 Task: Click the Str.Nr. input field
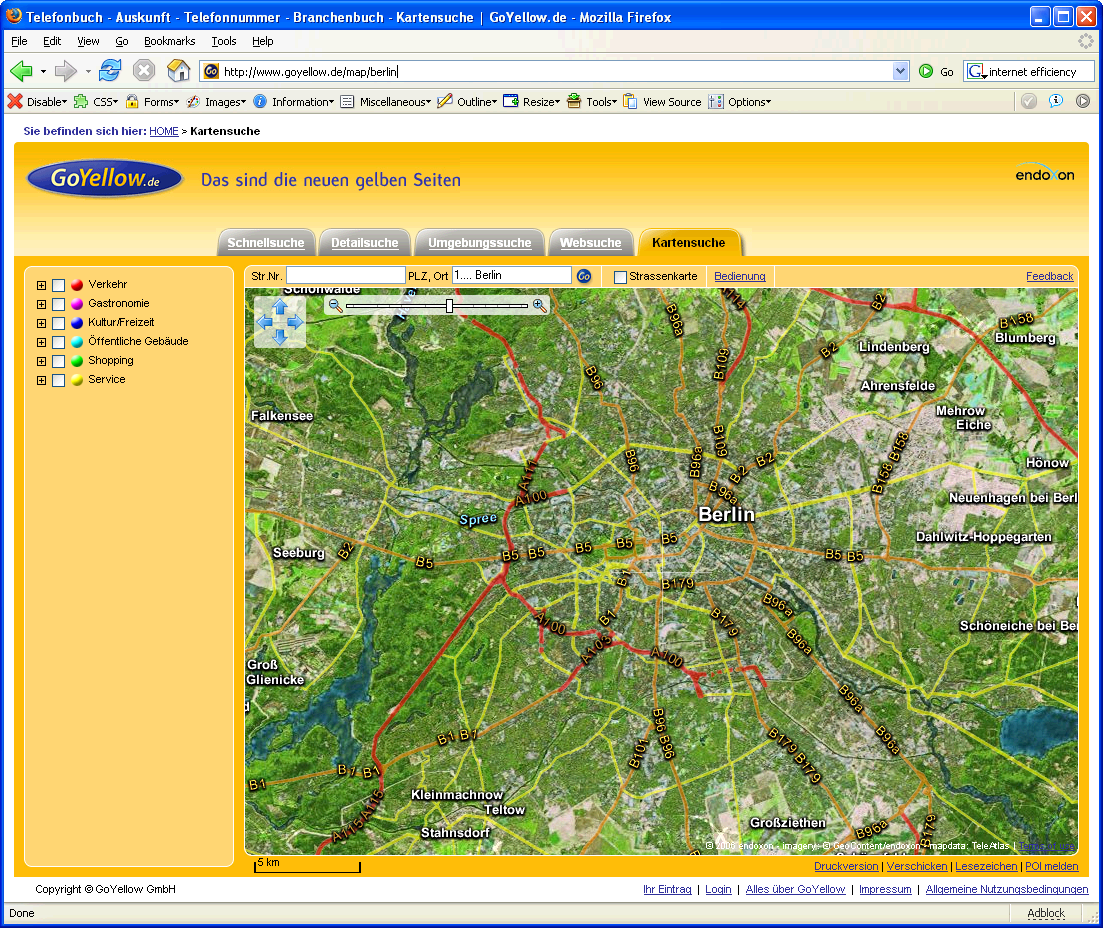click(345, 275)
